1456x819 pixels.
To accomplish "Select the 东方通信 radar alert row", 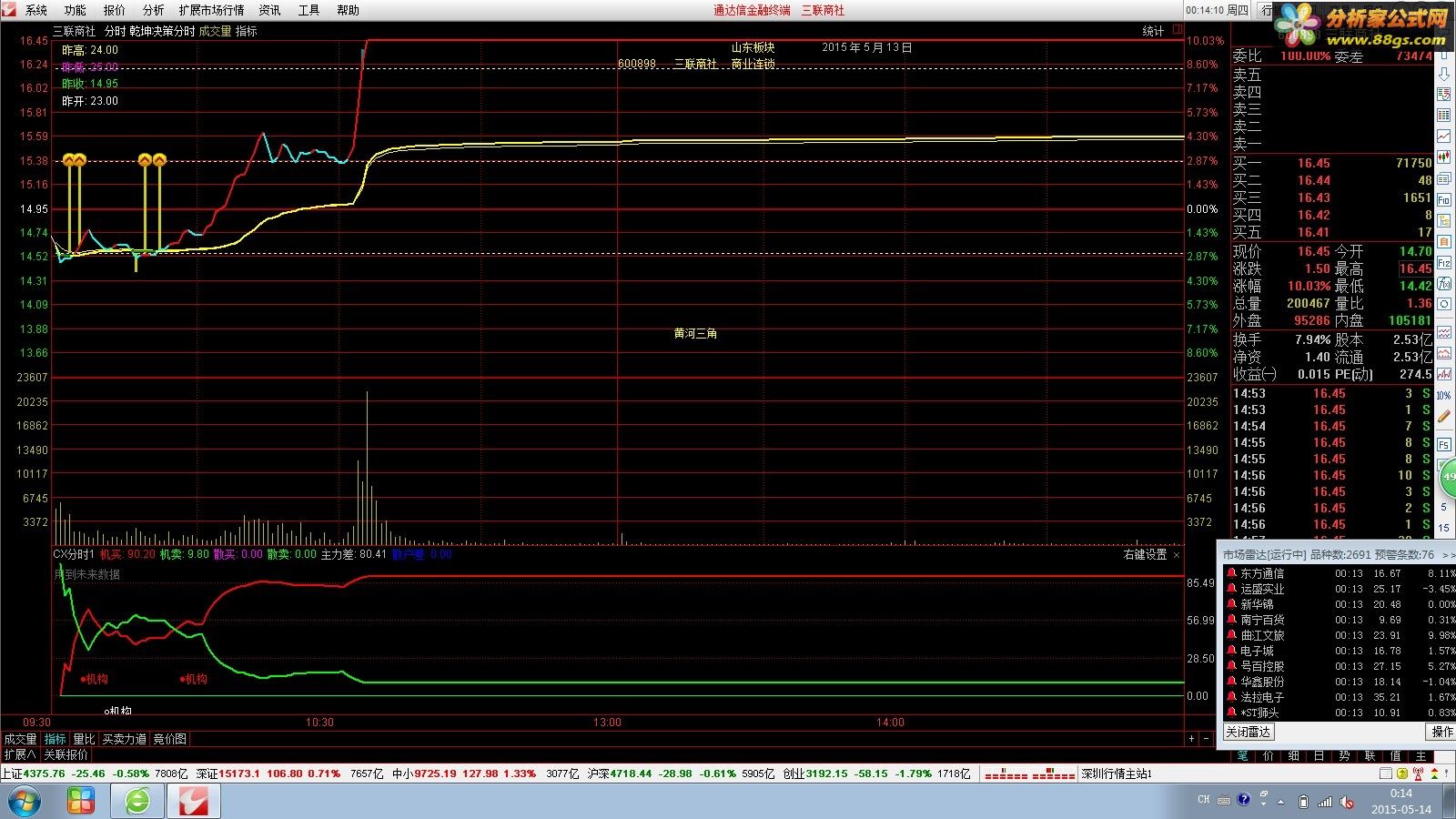I will pyautogui.click(x=1340, y=573).
